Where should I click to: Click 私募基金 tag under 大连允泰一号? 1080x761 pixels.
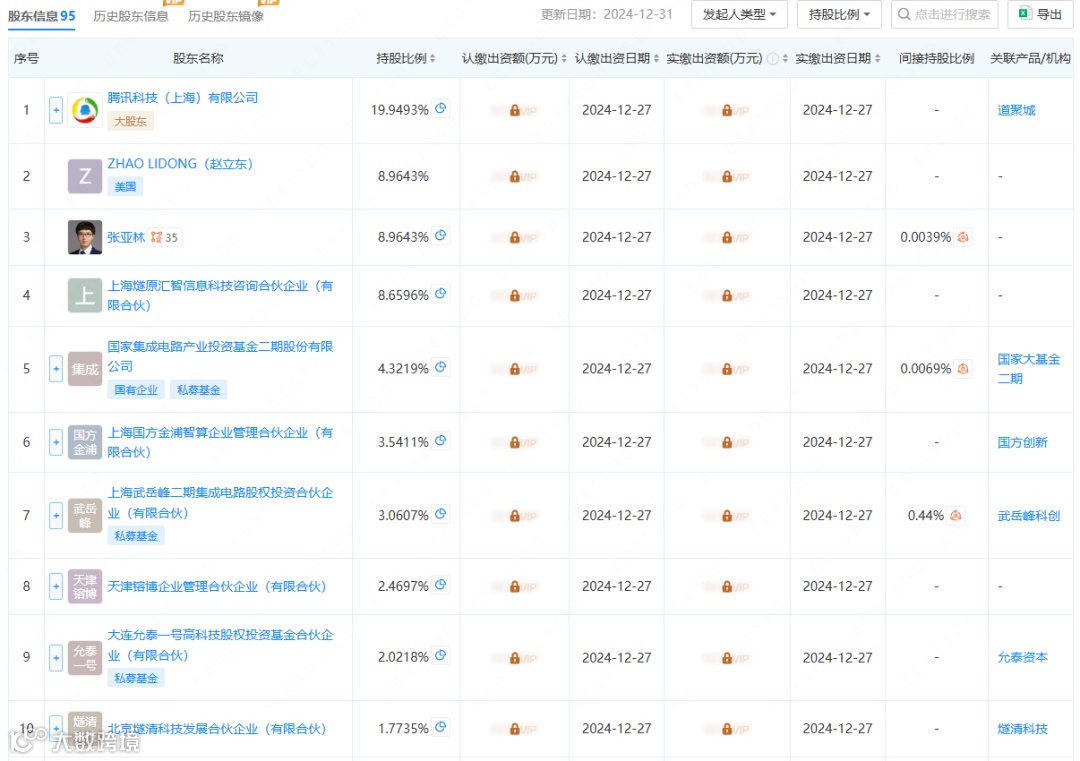(136, 678)
